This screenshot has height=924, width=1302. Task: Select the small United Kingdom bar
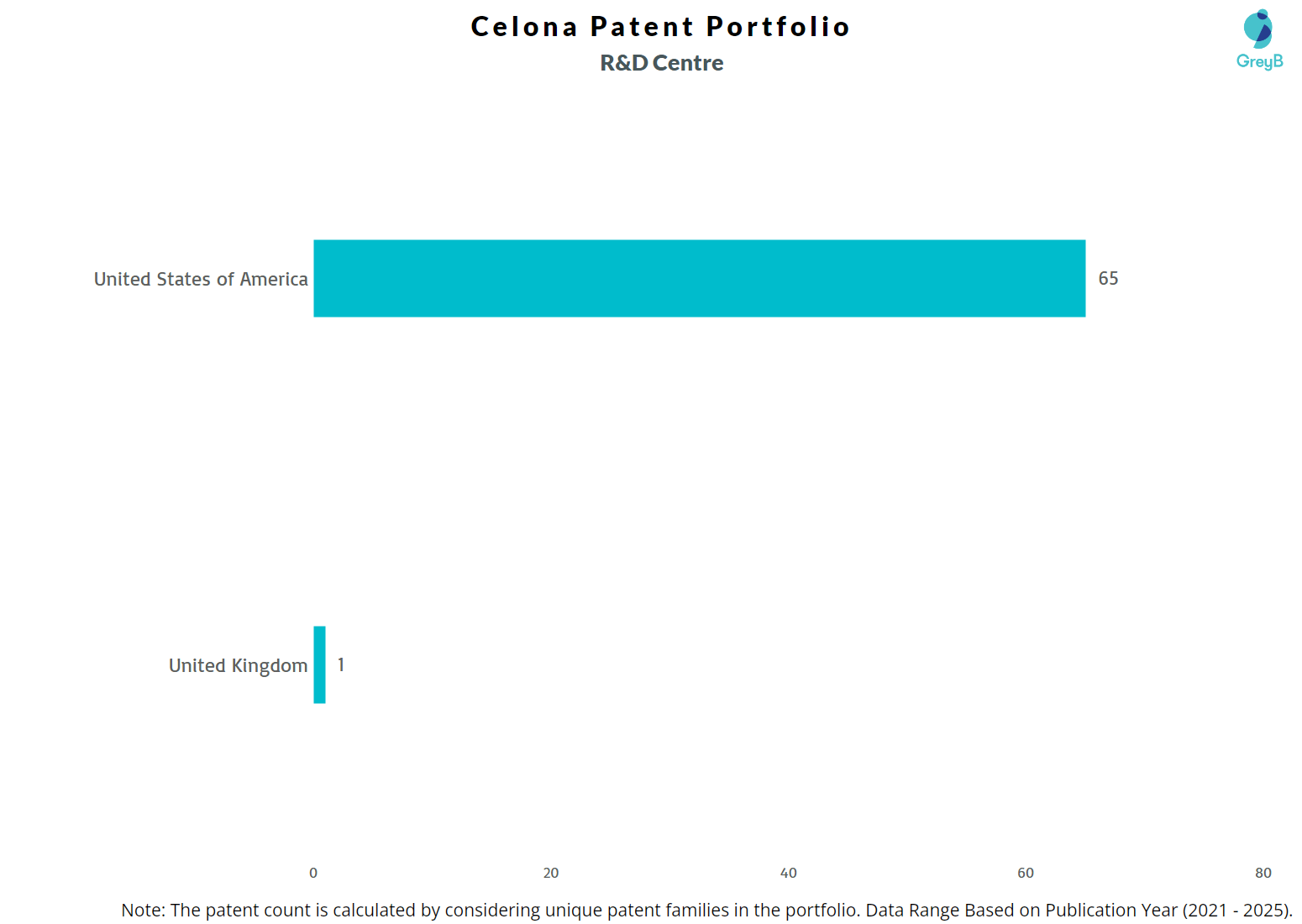click(x=319, y=664)
